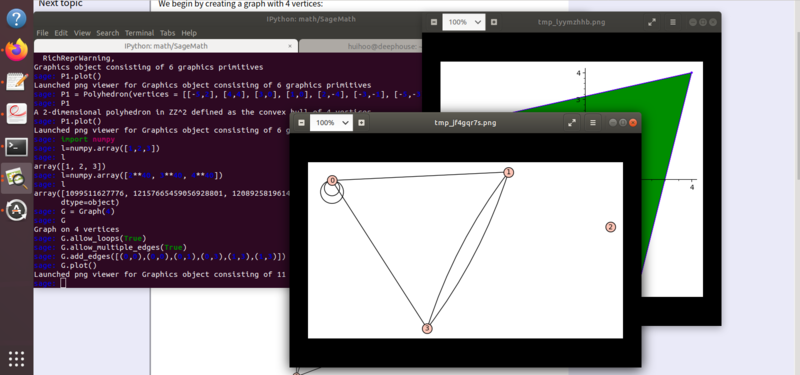Switch to IPython: math/SageMath tab
This screenshot has height=375, width=800.
point(166,46)
